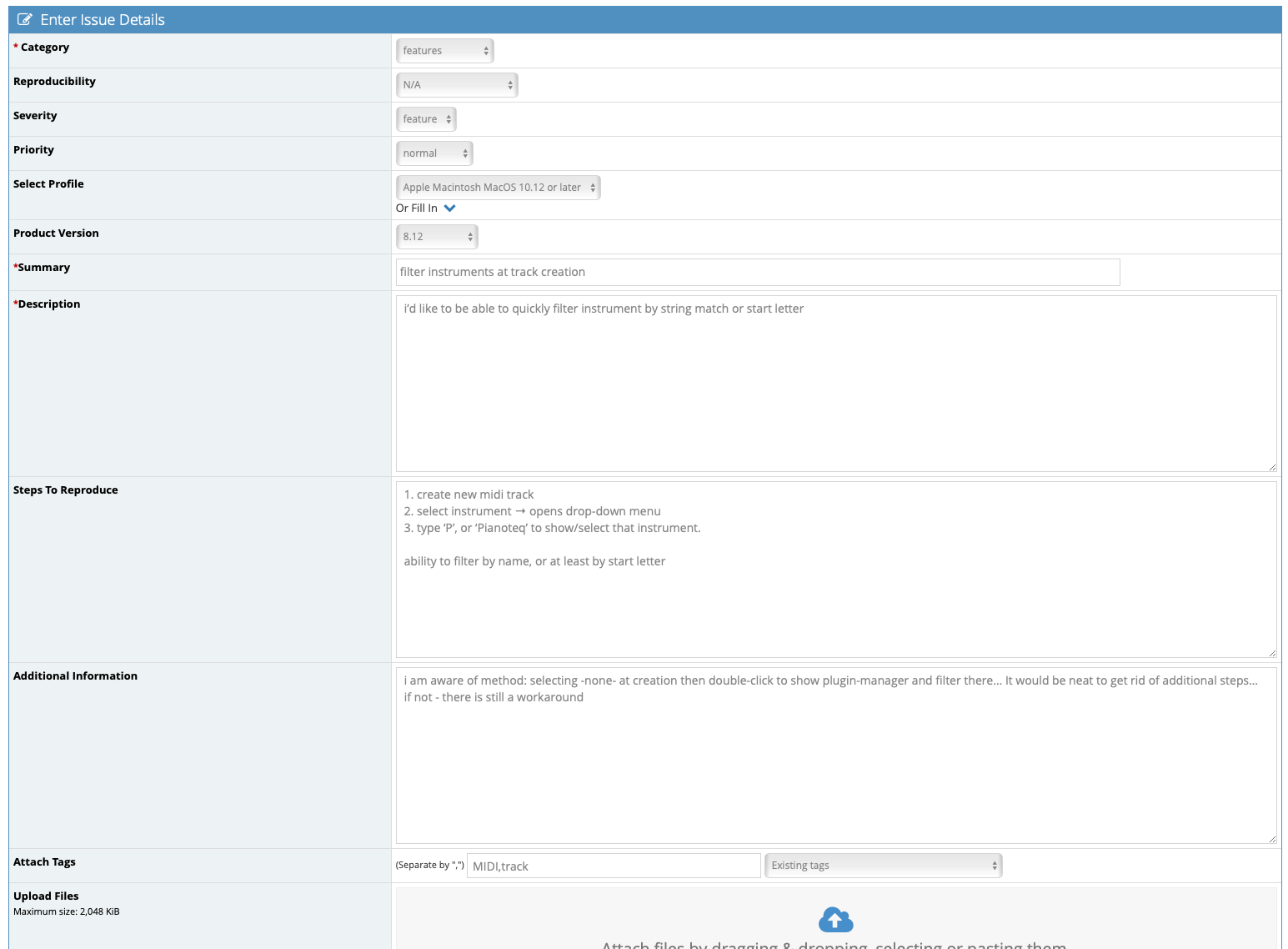1288x949 pixels.
Task: Open the Select Profile Apple Macintosh dropdown
Action: click(498, 188)
